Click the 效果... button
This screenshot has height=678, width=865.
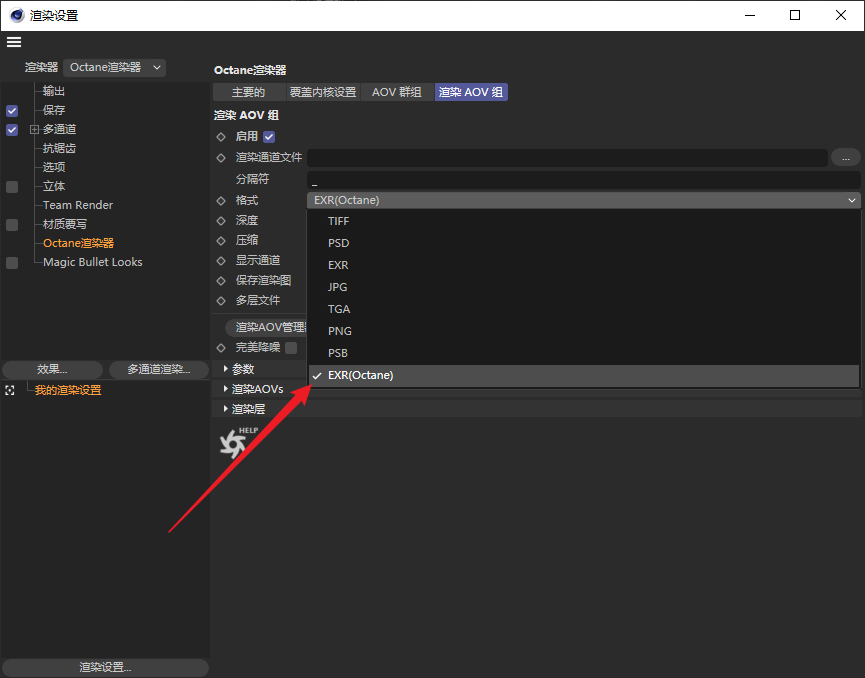pos(52,369)
